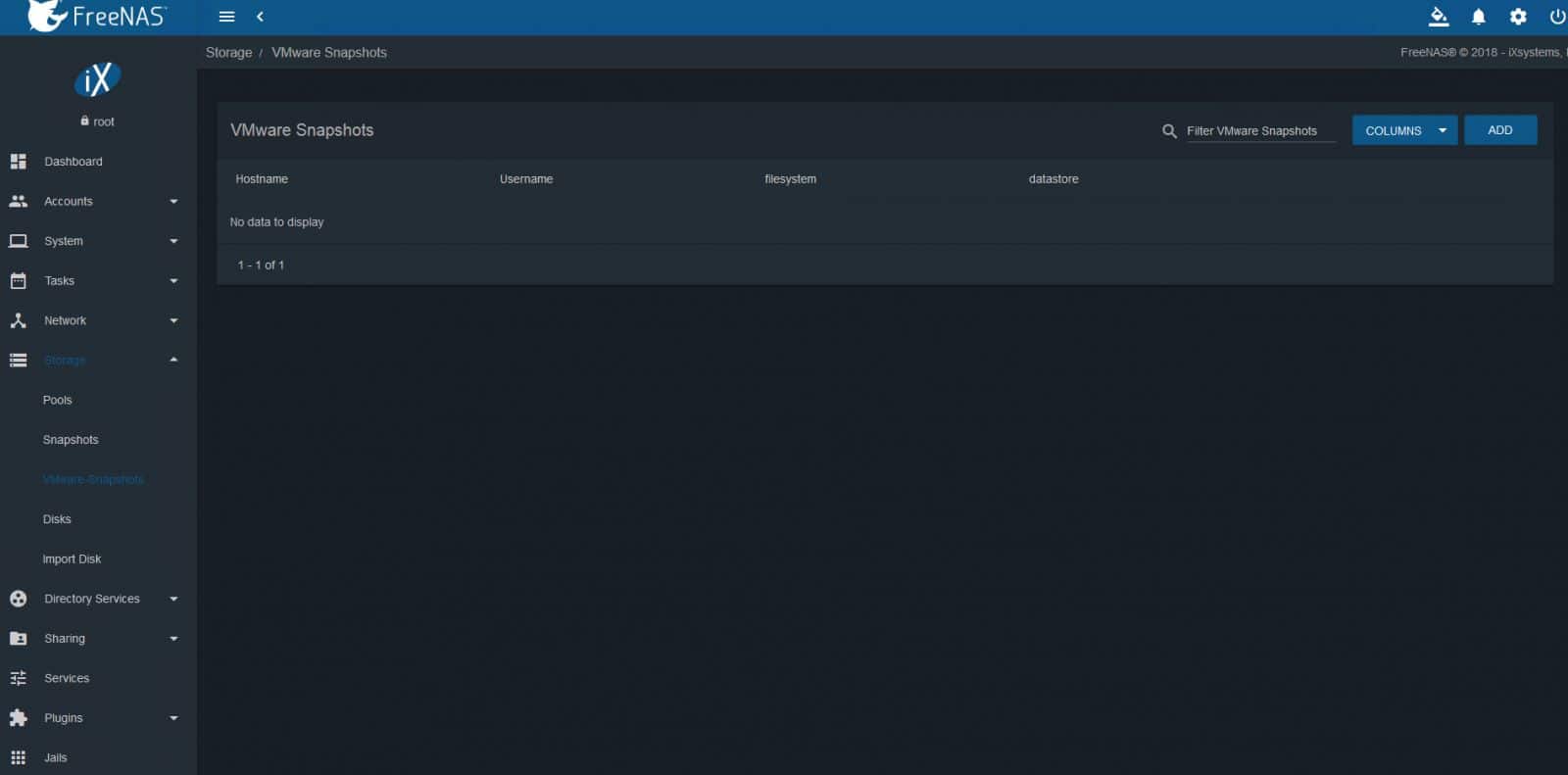Open Dashboard in the sidebar
Viewport: 1568px width, 775px height.
coord(73,162)
